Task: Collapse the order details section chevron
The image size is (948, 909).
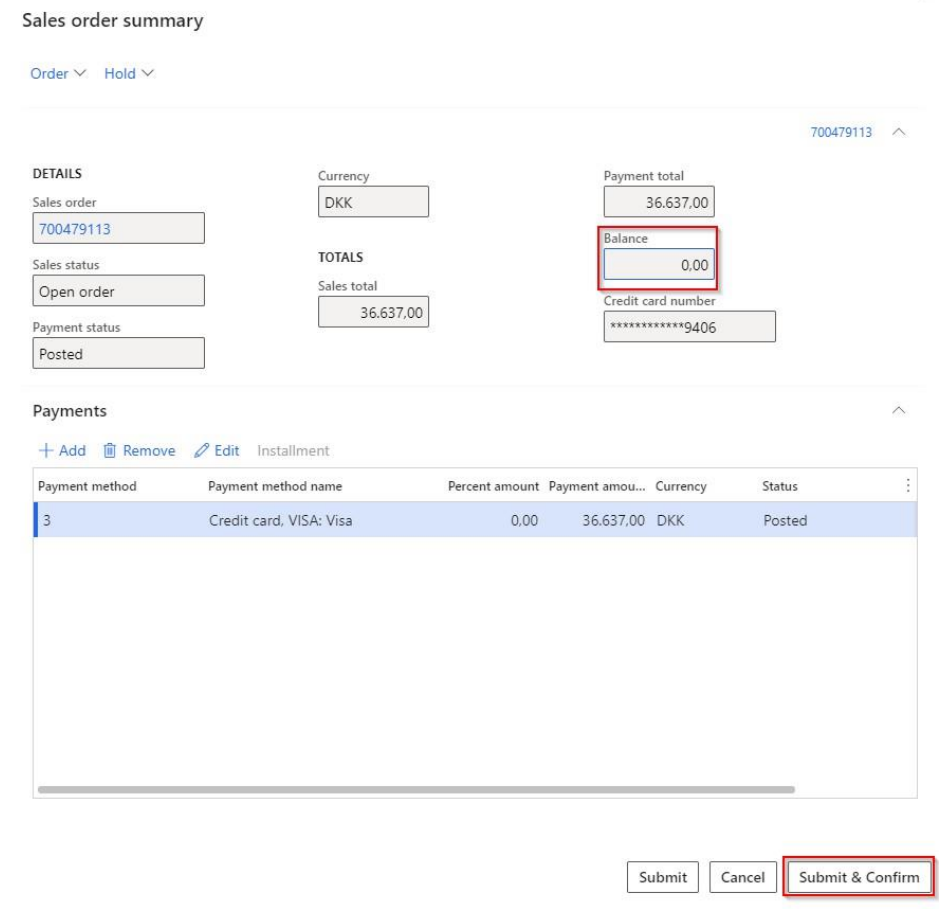Action: [899, 132]
